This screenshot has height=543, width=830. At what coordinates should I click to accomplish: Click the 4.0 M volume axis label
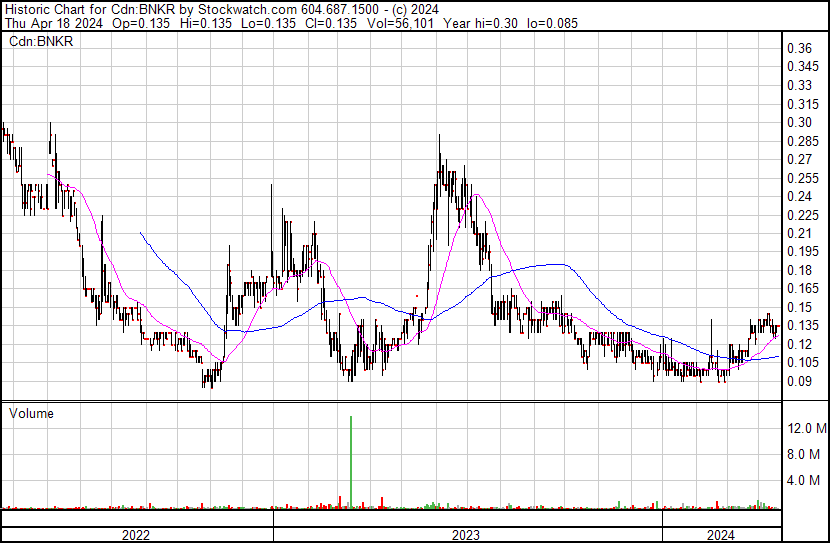click(x=808, y=481)
